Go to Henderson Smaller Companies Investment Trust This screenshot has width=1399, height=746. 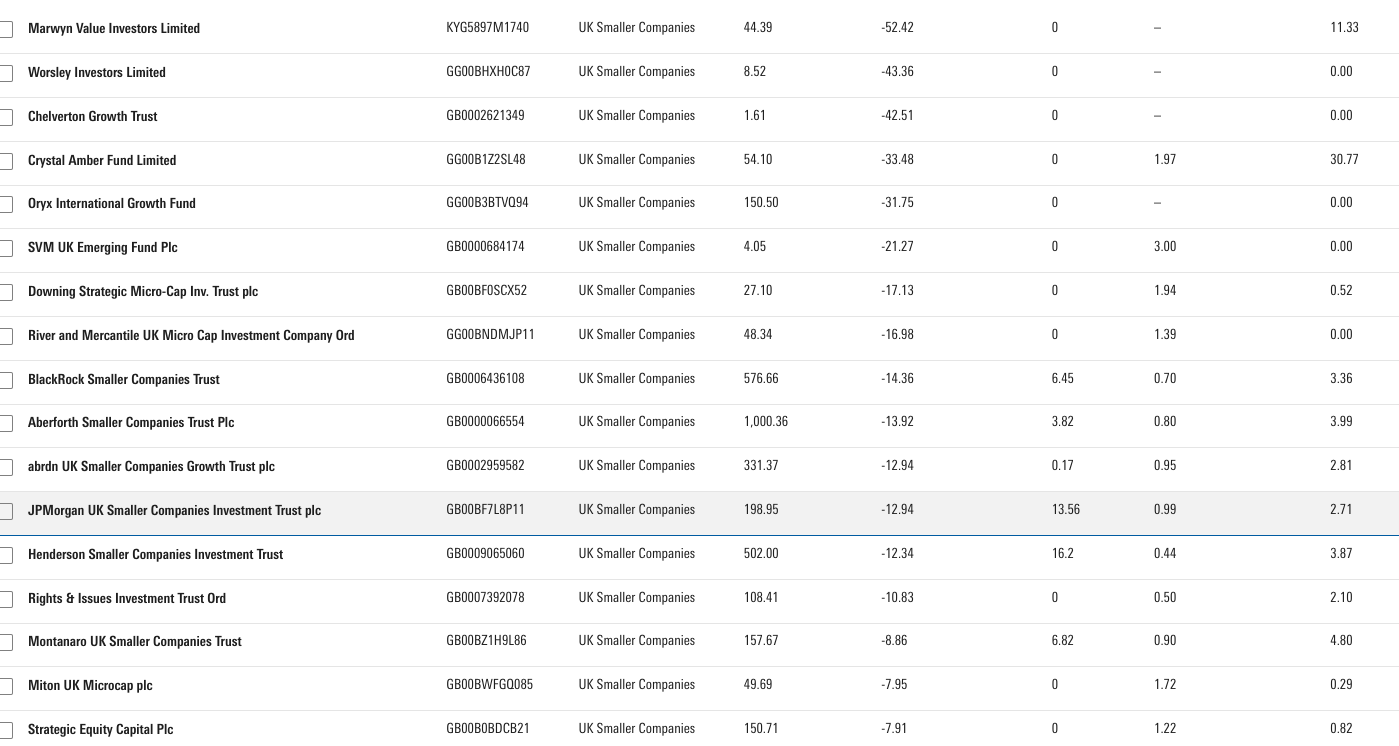tap(156, 554)
